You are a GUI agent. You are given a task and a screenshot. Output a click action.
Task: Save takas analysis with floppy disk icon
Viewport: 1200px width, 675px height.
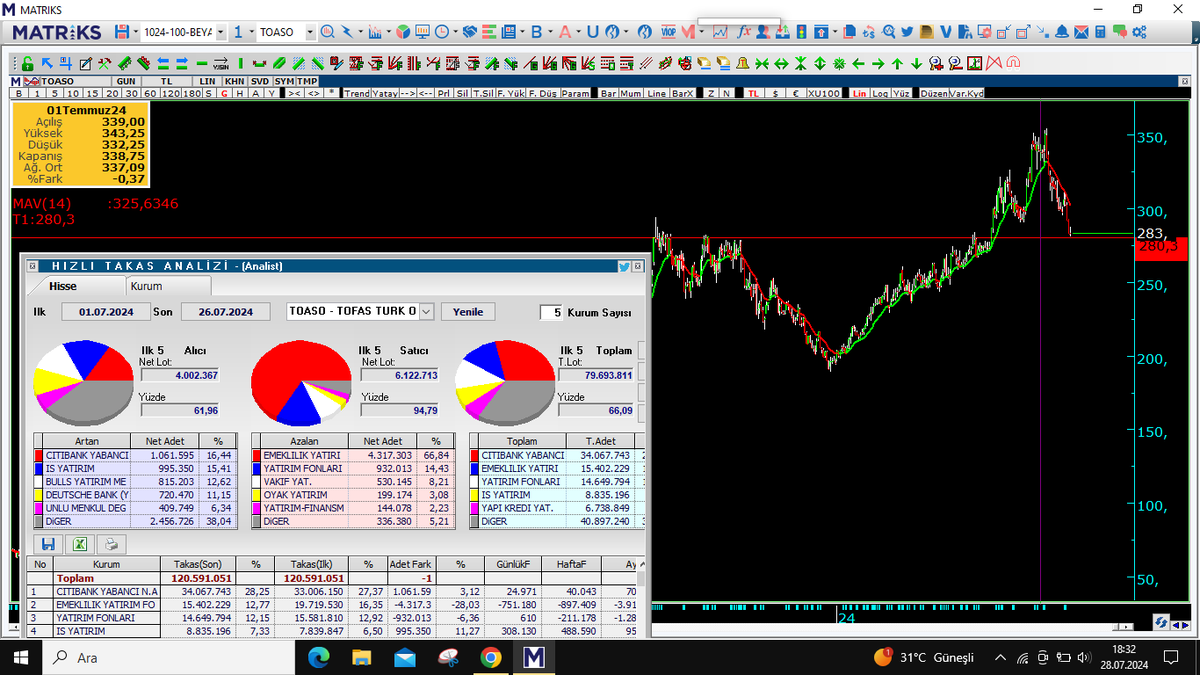(47, 544)
